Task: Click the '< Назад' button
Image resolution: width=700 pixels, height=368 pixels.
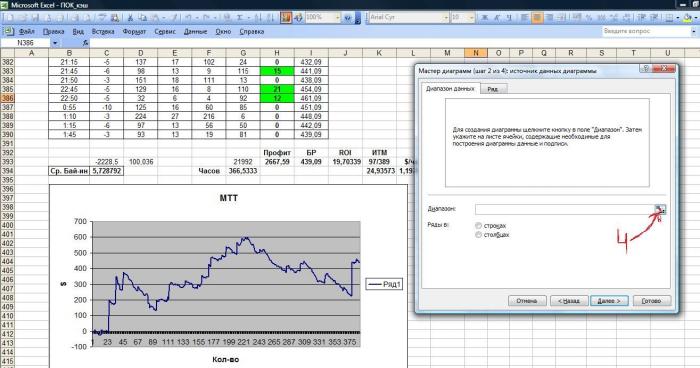Action: [569, 301]
